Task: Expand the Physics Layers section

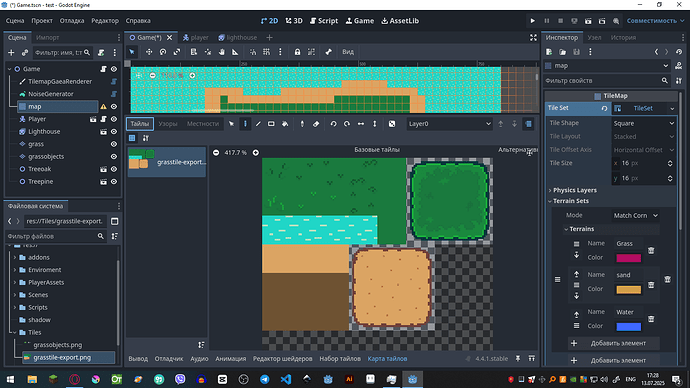Action: (x=575, y=190)
